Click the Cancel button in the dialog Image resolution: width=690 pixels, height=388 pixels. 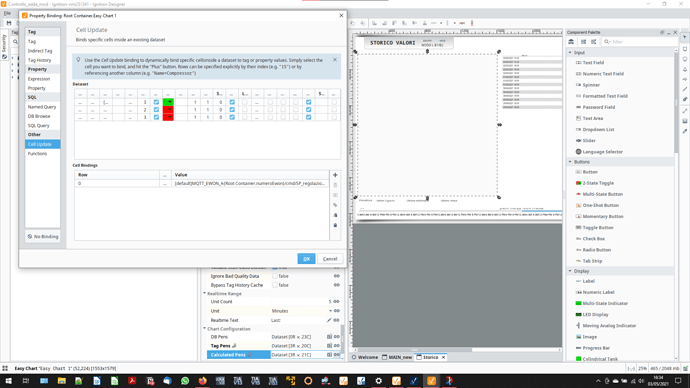click(x=330, y=259)
